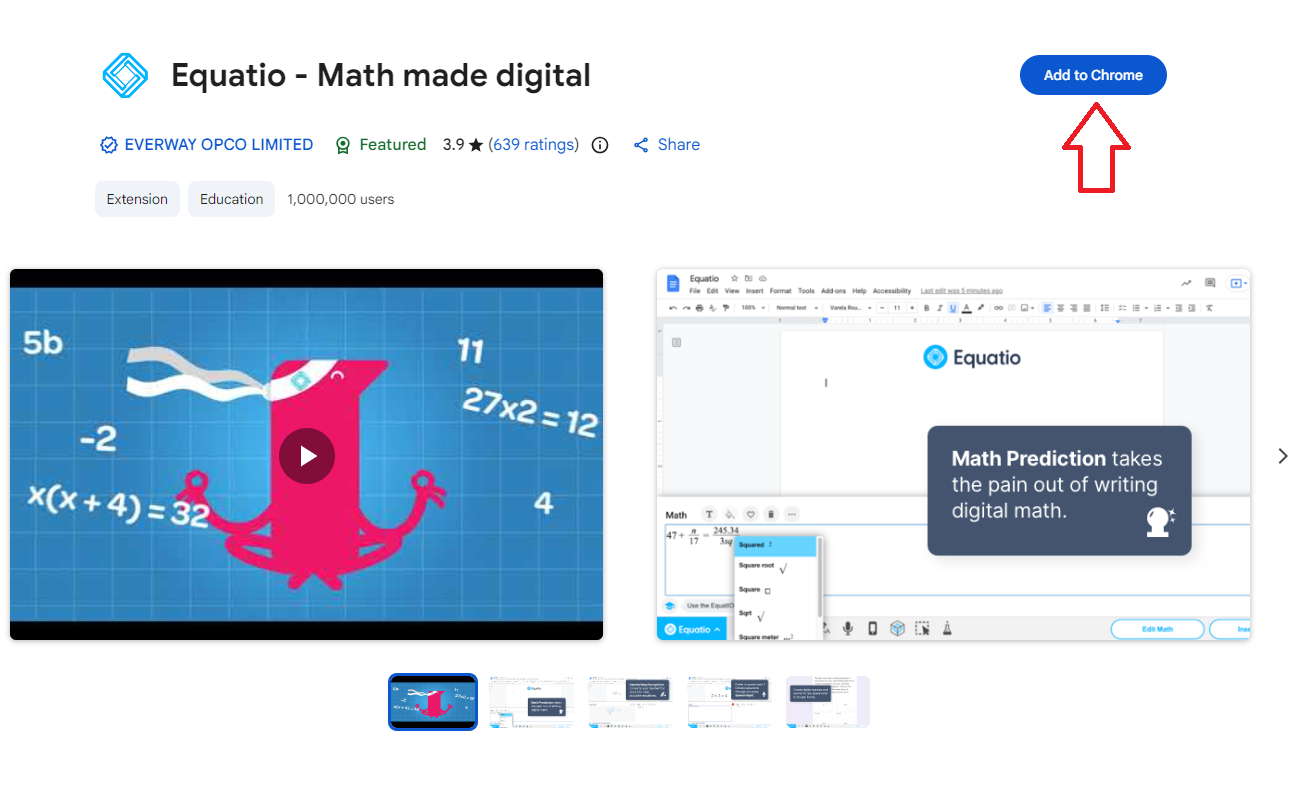
Task: Click the large Math Prediction screenshot preview
Action: point(953,454)
